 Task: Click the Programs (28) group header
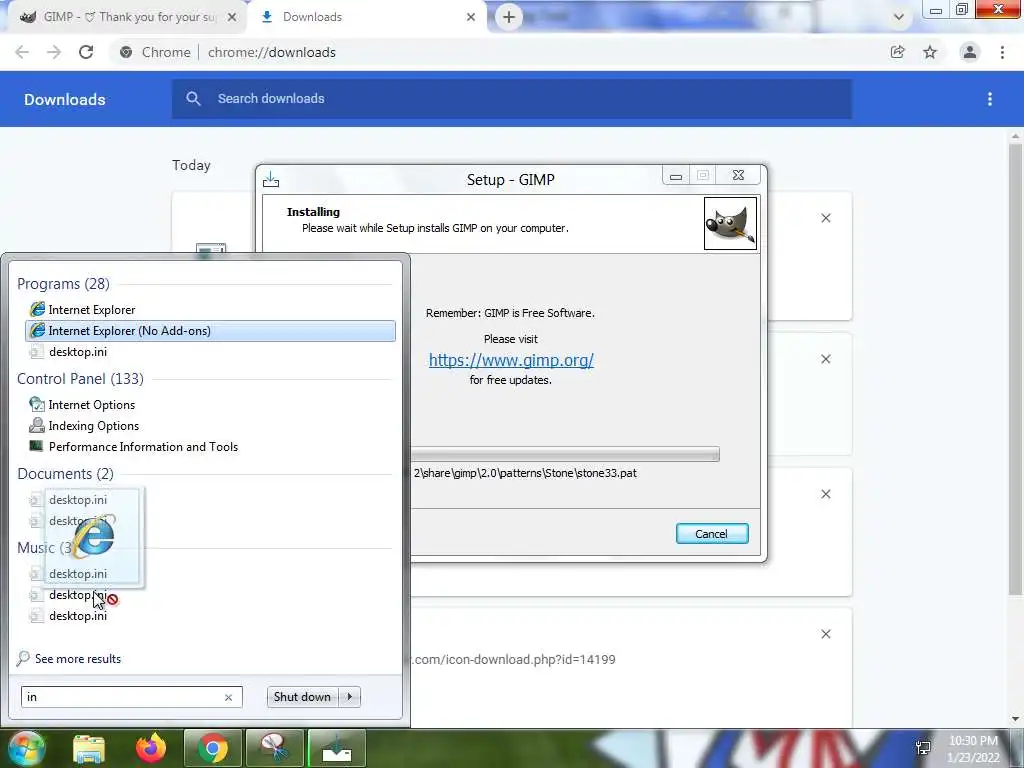coord(63,284)
